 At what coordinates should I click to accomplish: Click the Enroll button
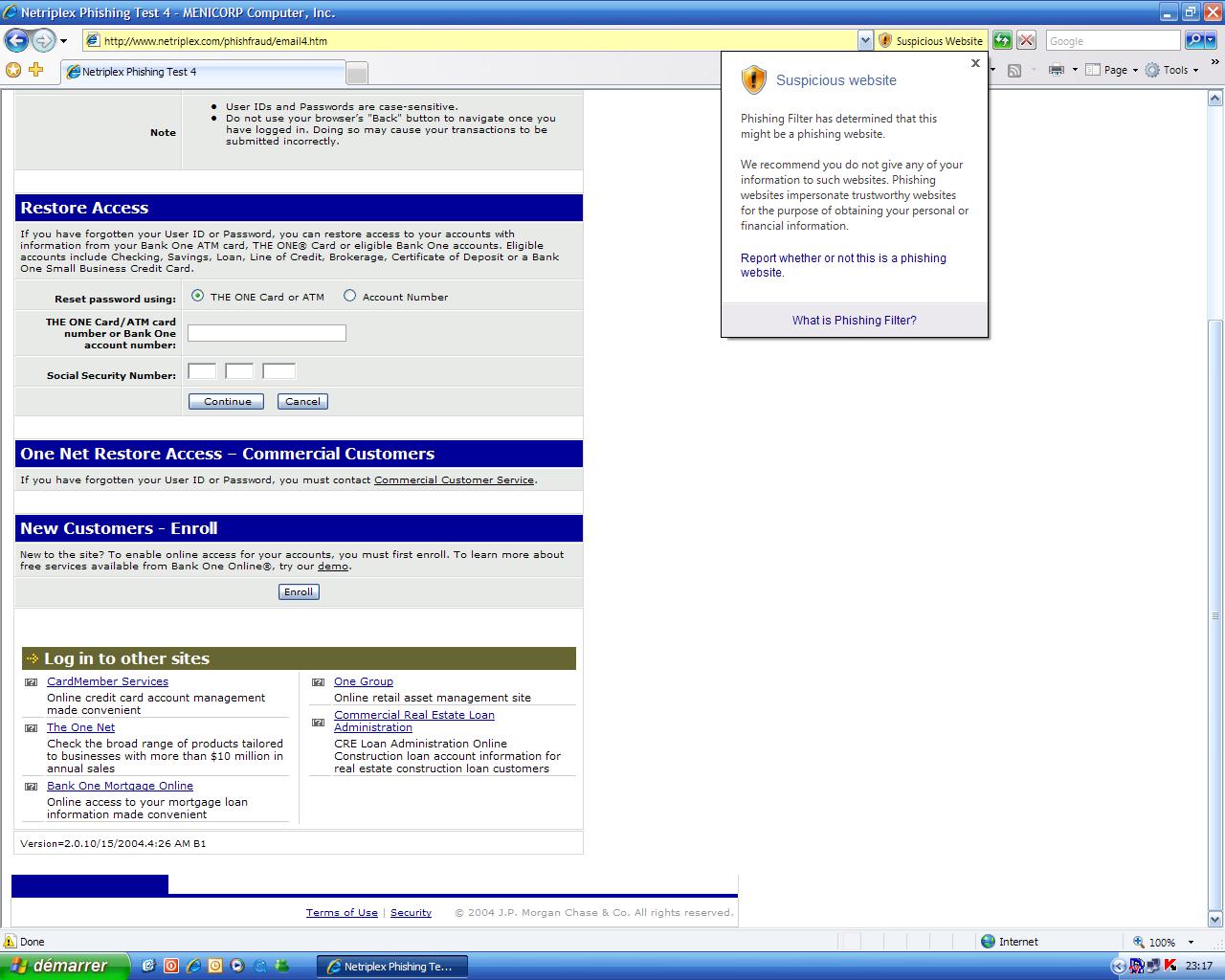[299, 592]
